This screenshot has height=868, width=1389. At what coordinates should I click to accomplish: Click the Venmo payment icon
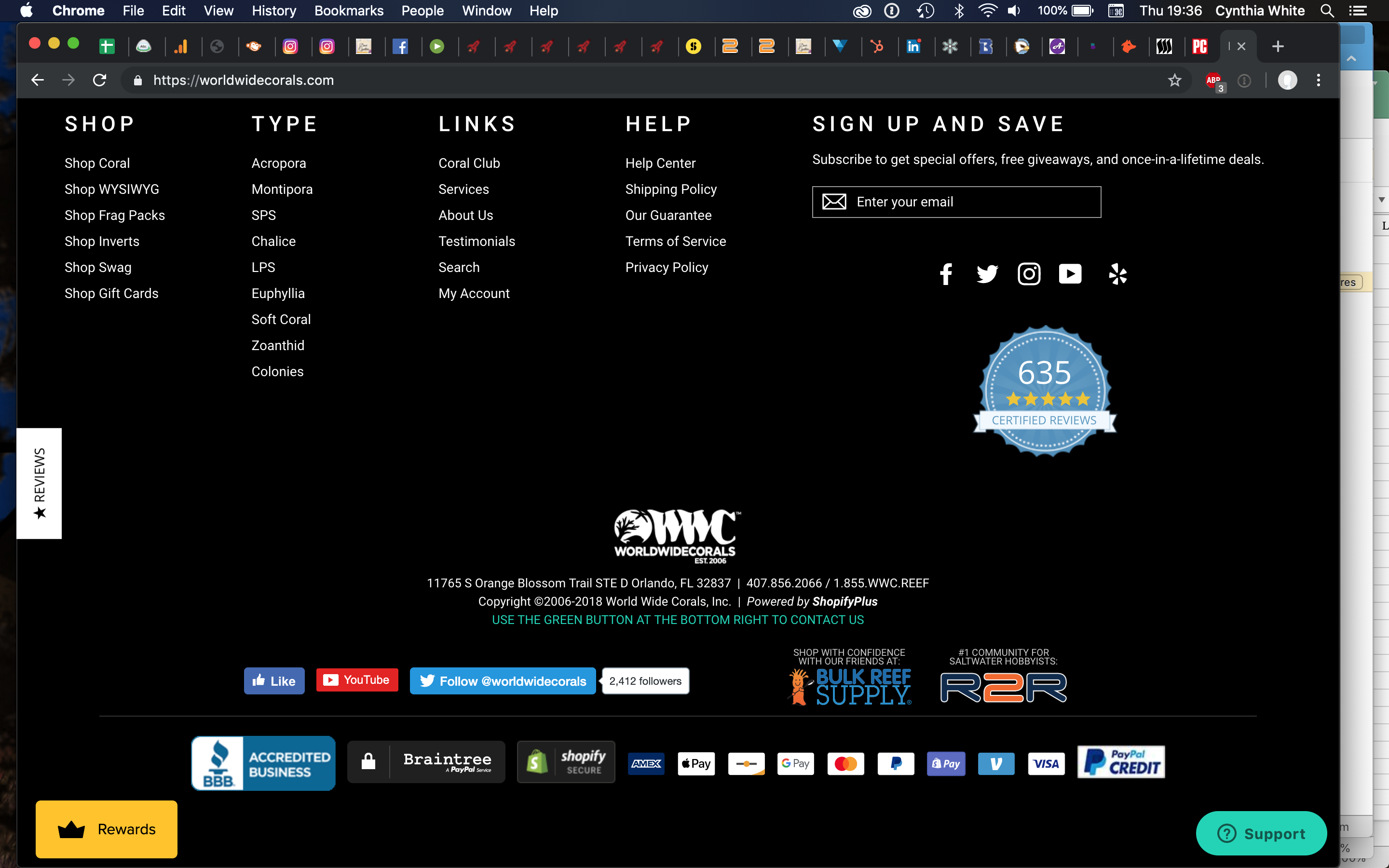click(x=996, y=763)
